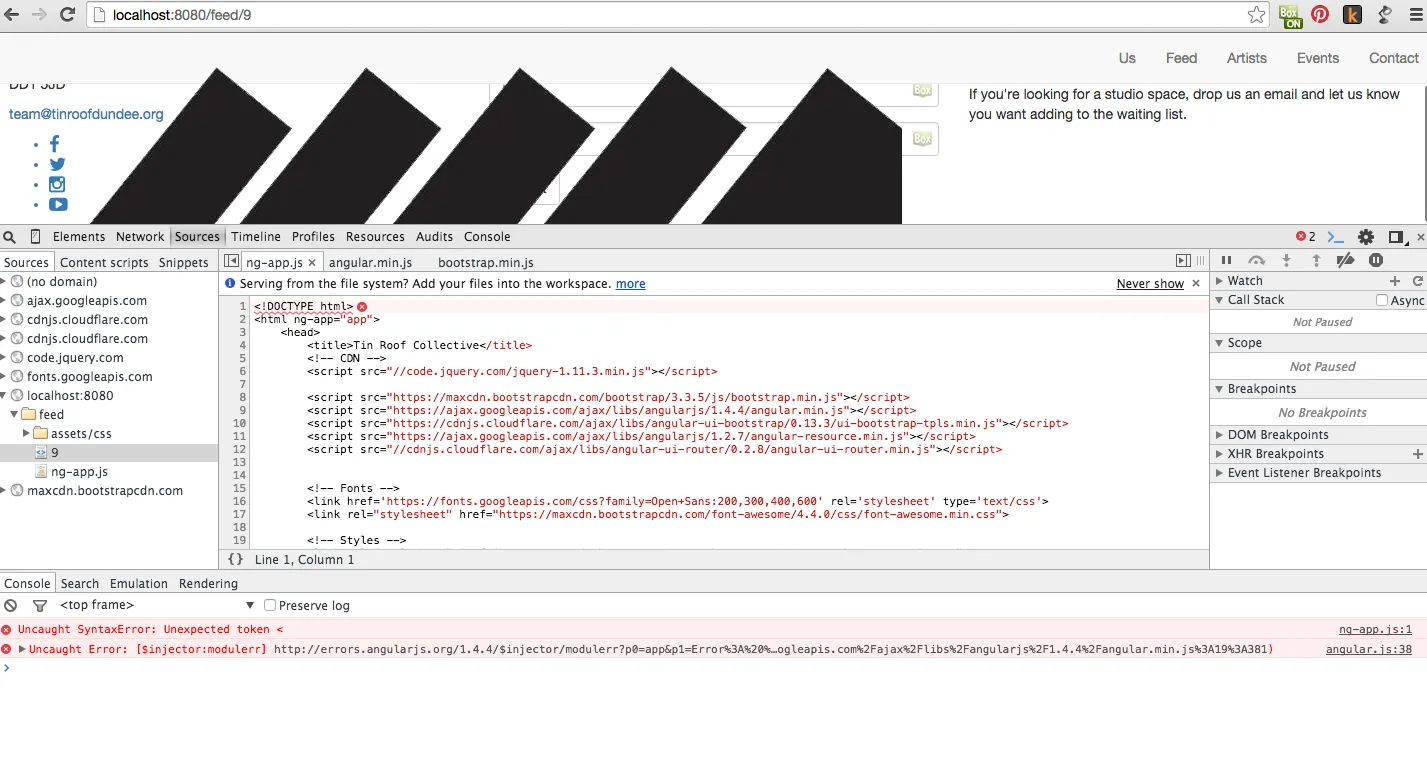Select the ng-app.js file in navigator tree
Screen dimensions: 1427x765
pyautogui.click(x=79, y=472)
